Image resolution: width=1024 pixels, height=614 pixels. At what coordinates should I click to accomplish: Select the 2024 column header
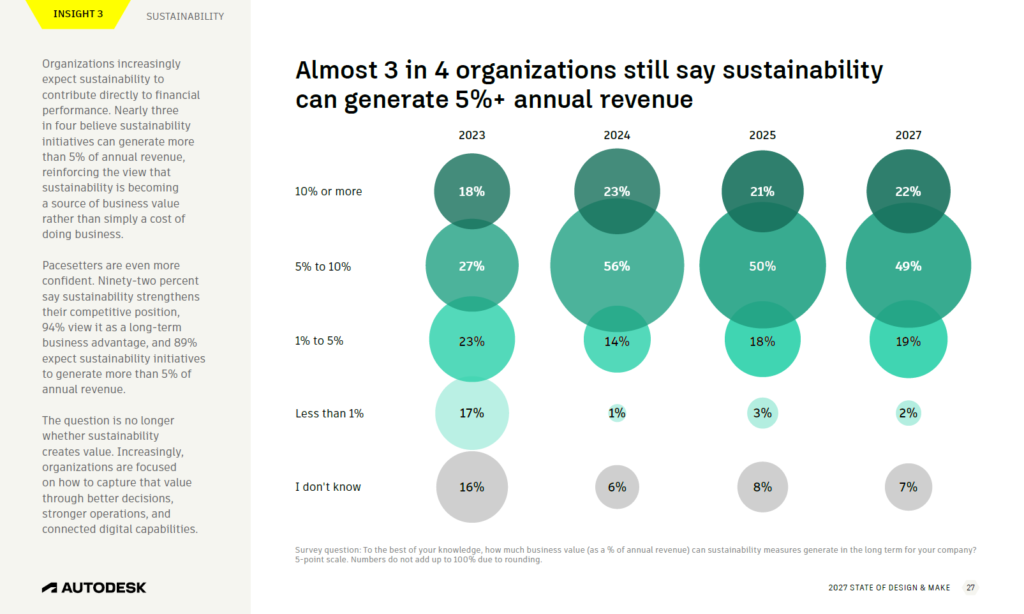tap(616, 135)
